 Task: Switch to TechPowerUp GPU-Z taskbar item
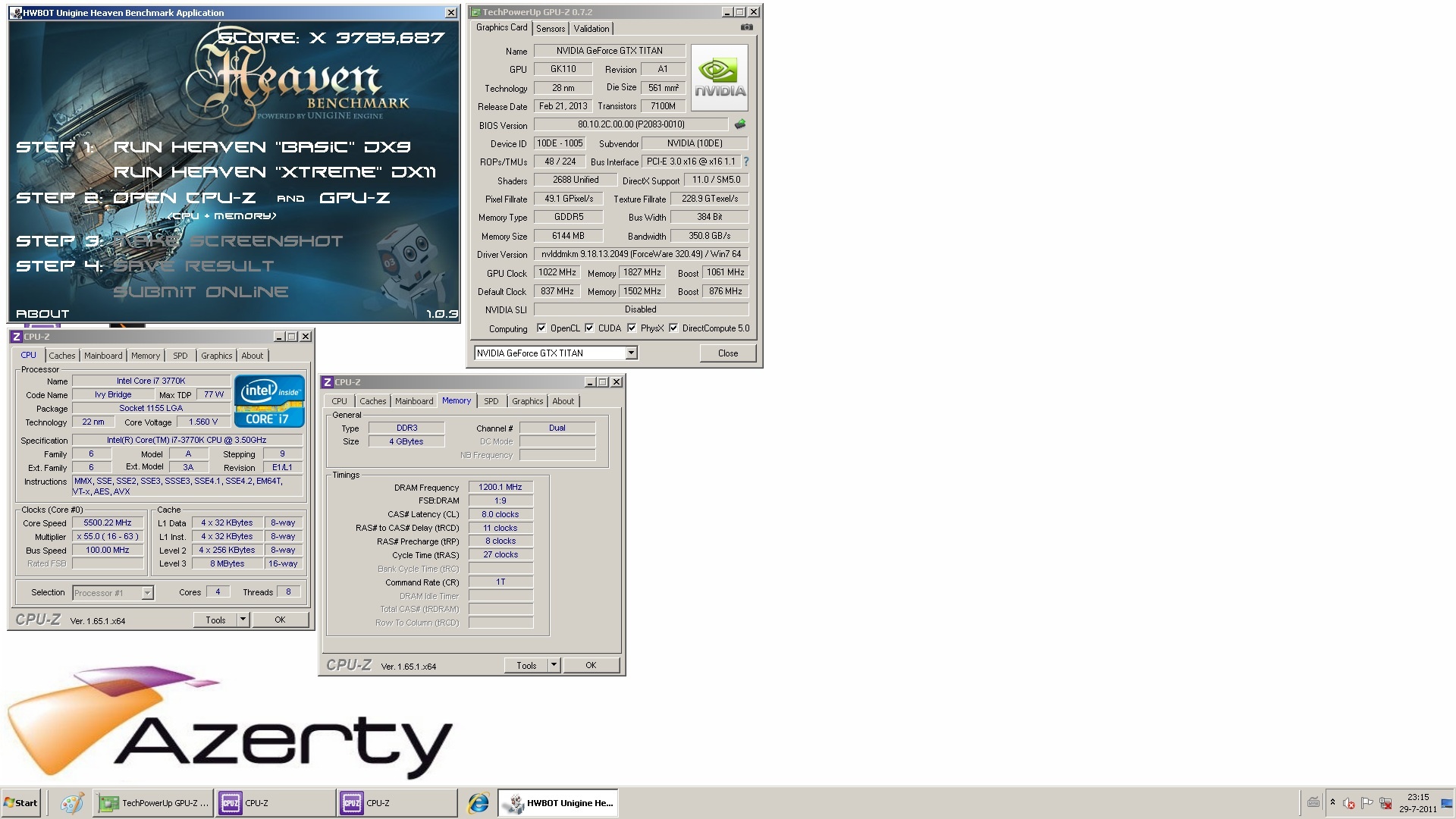pos(153,803)
